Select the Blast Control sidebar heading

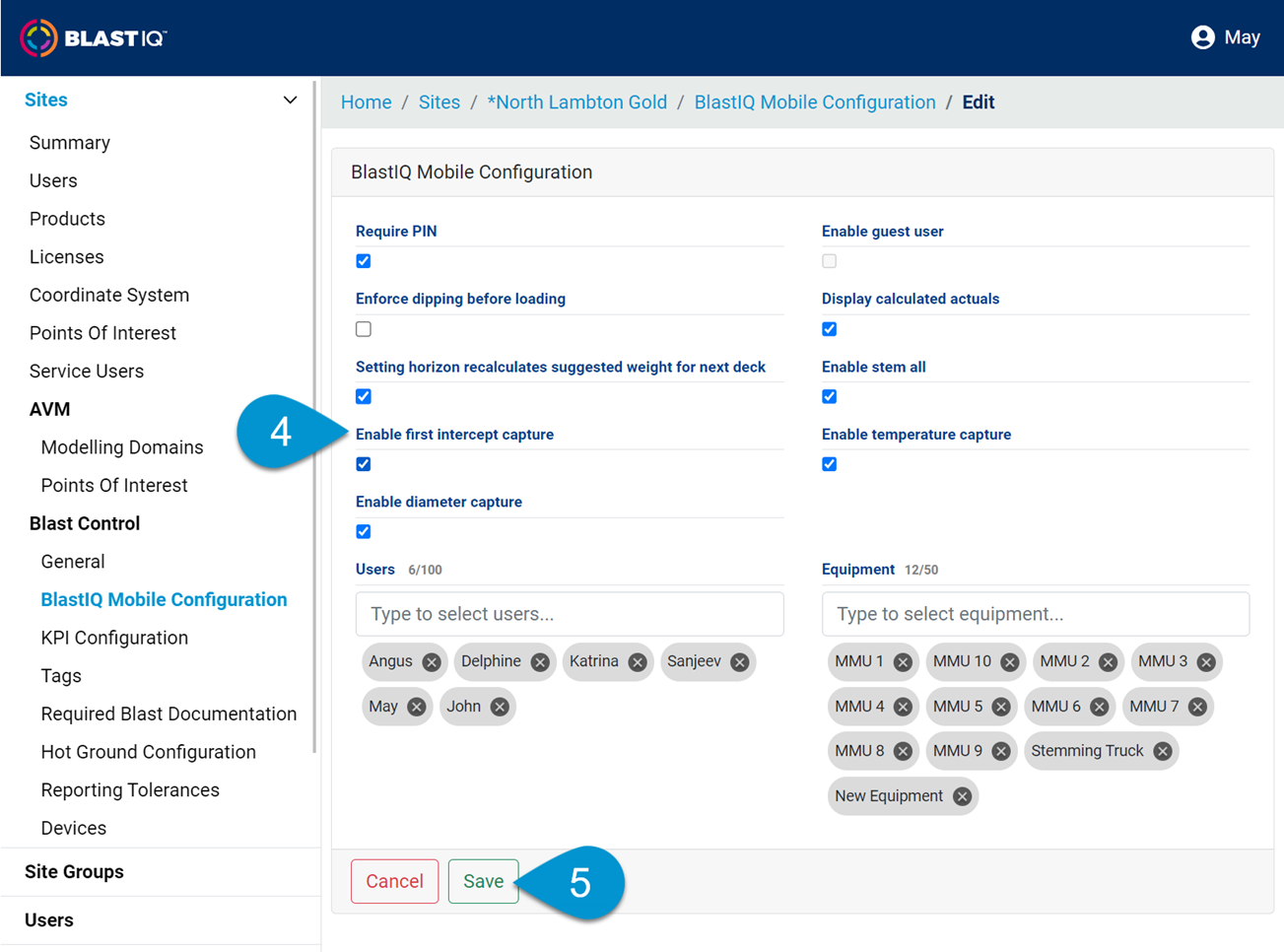pos(85,523)
